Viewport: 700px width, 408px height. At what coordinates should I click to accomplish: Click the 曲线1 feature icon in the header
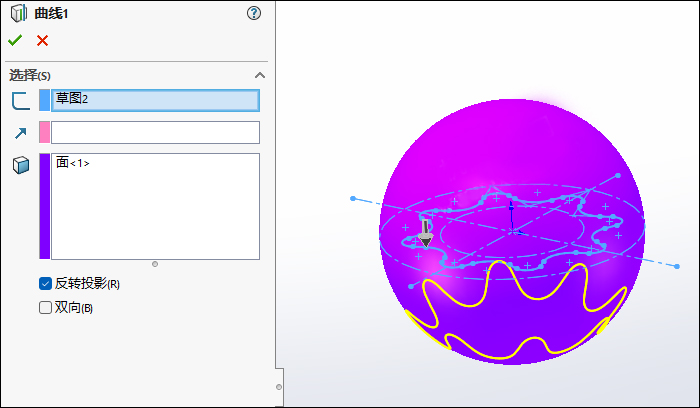click(x=19, y=13)
